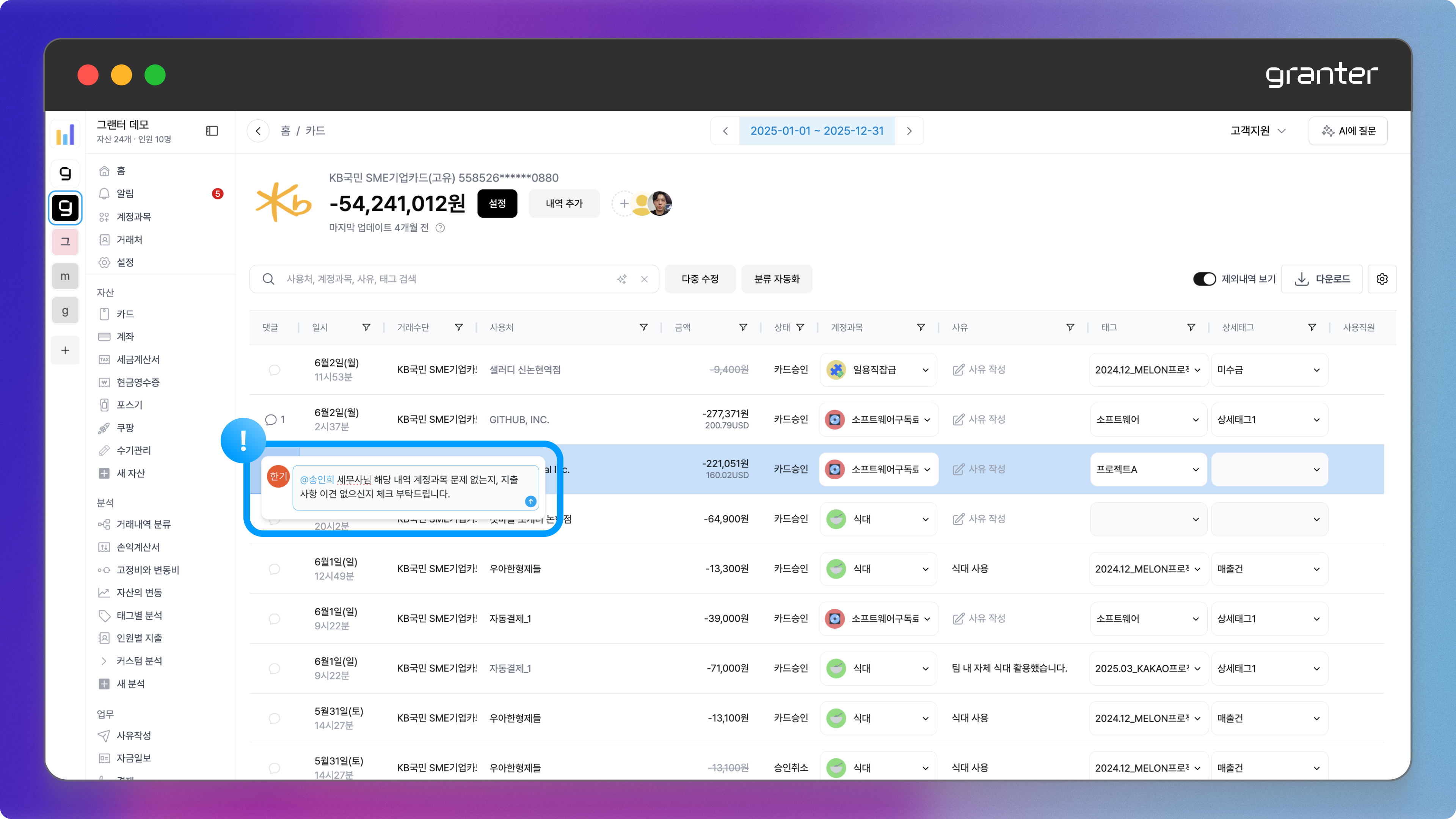Expand 커스텀 분석 tree item
1456x819 pixels.
coord(104,661)
